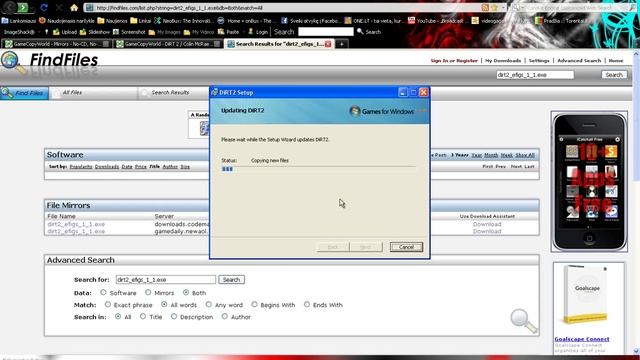The height and width of the screenshot is (360, 640).
Task: Click the browser Back arrow button
Action: [10, 7]
